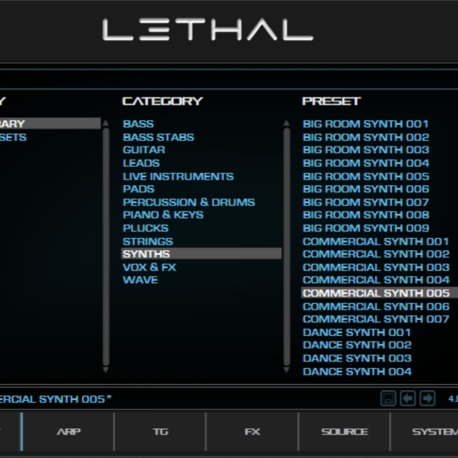Select the PLUCKS category
The width and height of the screenshot is (458, 458).
[x=146, y=228]
